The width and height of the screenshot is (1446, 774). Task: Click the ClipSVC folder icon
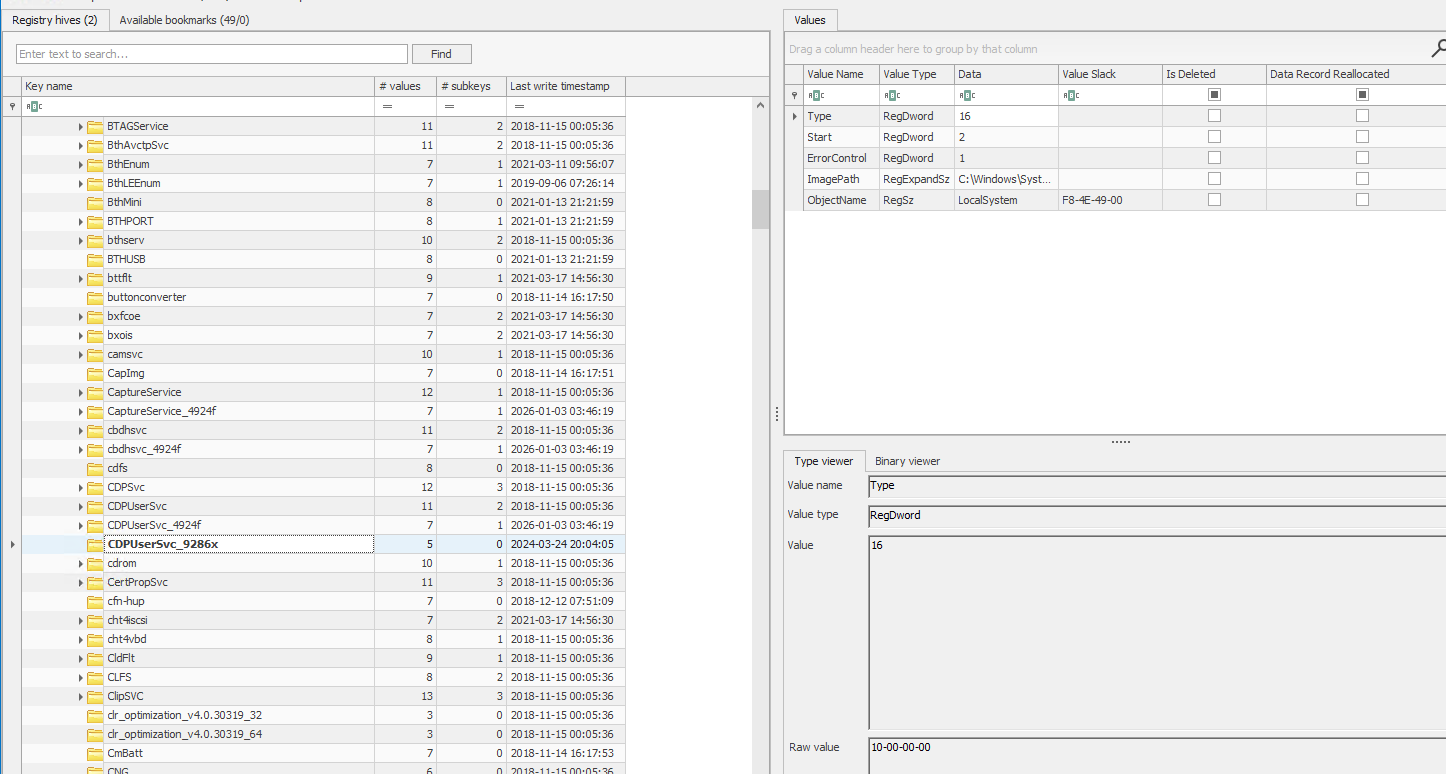point(96,696)
